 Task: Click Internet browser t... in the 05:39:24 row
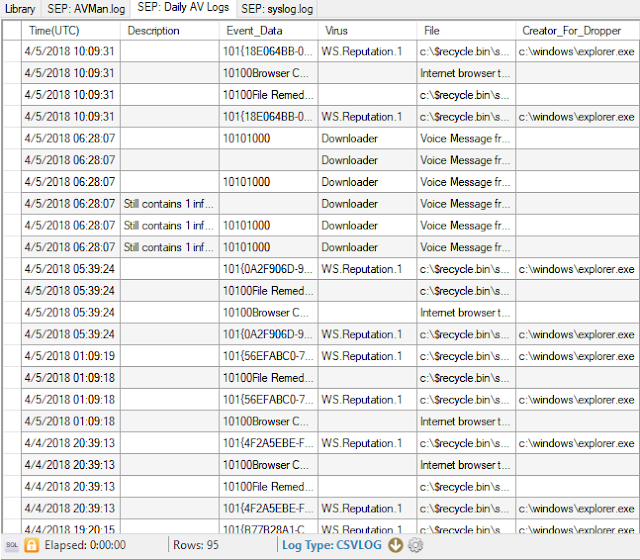coord(466,312)
